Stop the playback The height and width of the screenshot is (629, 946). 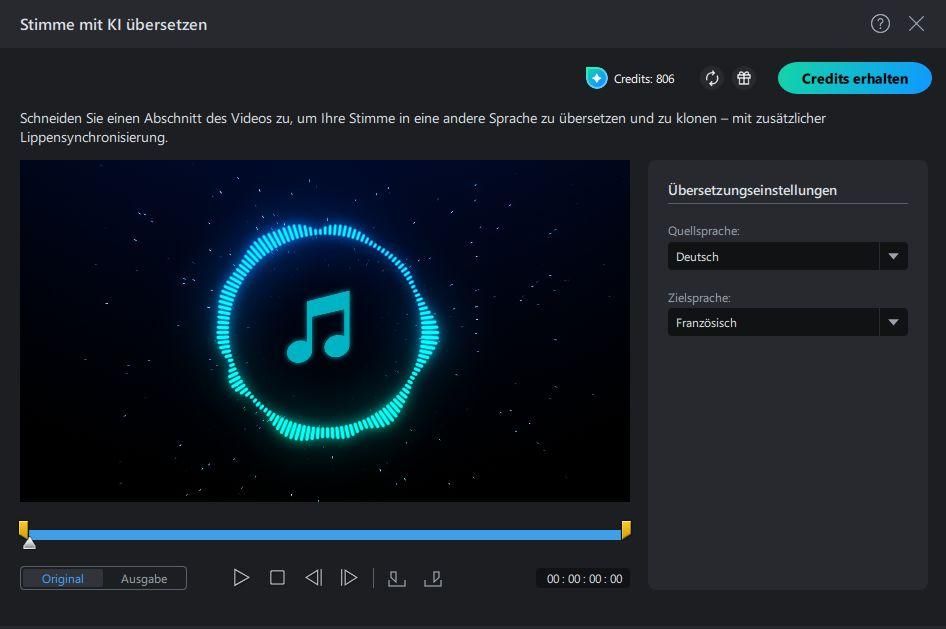[277, 578]
